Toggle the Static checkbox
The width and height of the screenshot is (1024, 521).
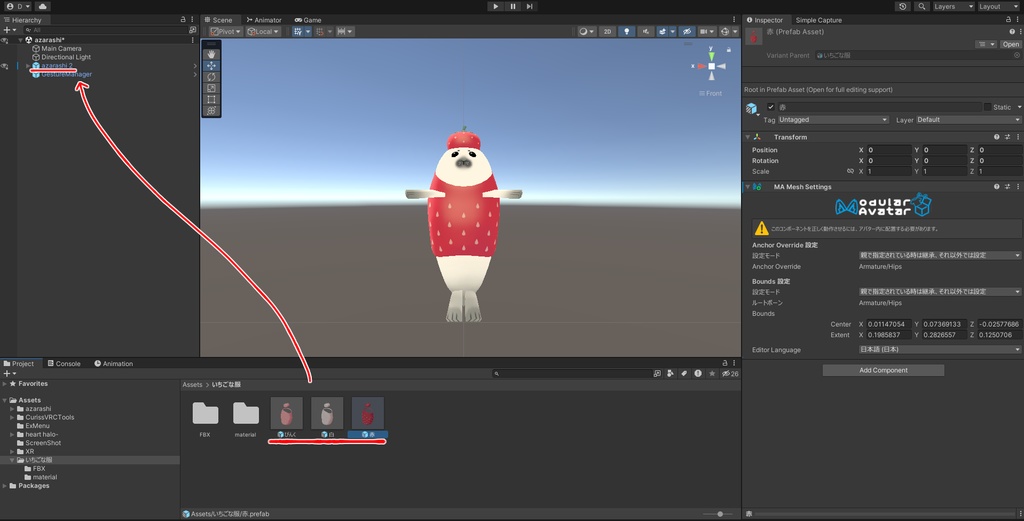(x=987, y=107)
